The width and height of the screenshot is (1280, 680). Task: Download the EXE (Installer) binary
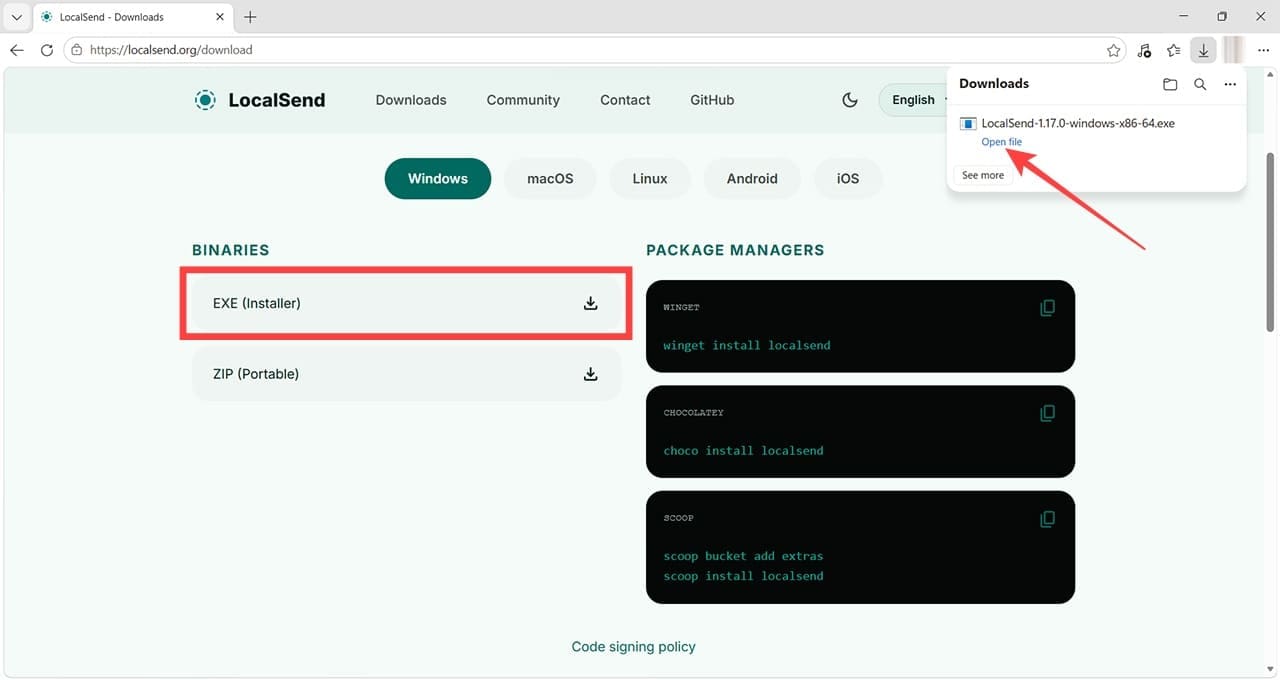406,303
